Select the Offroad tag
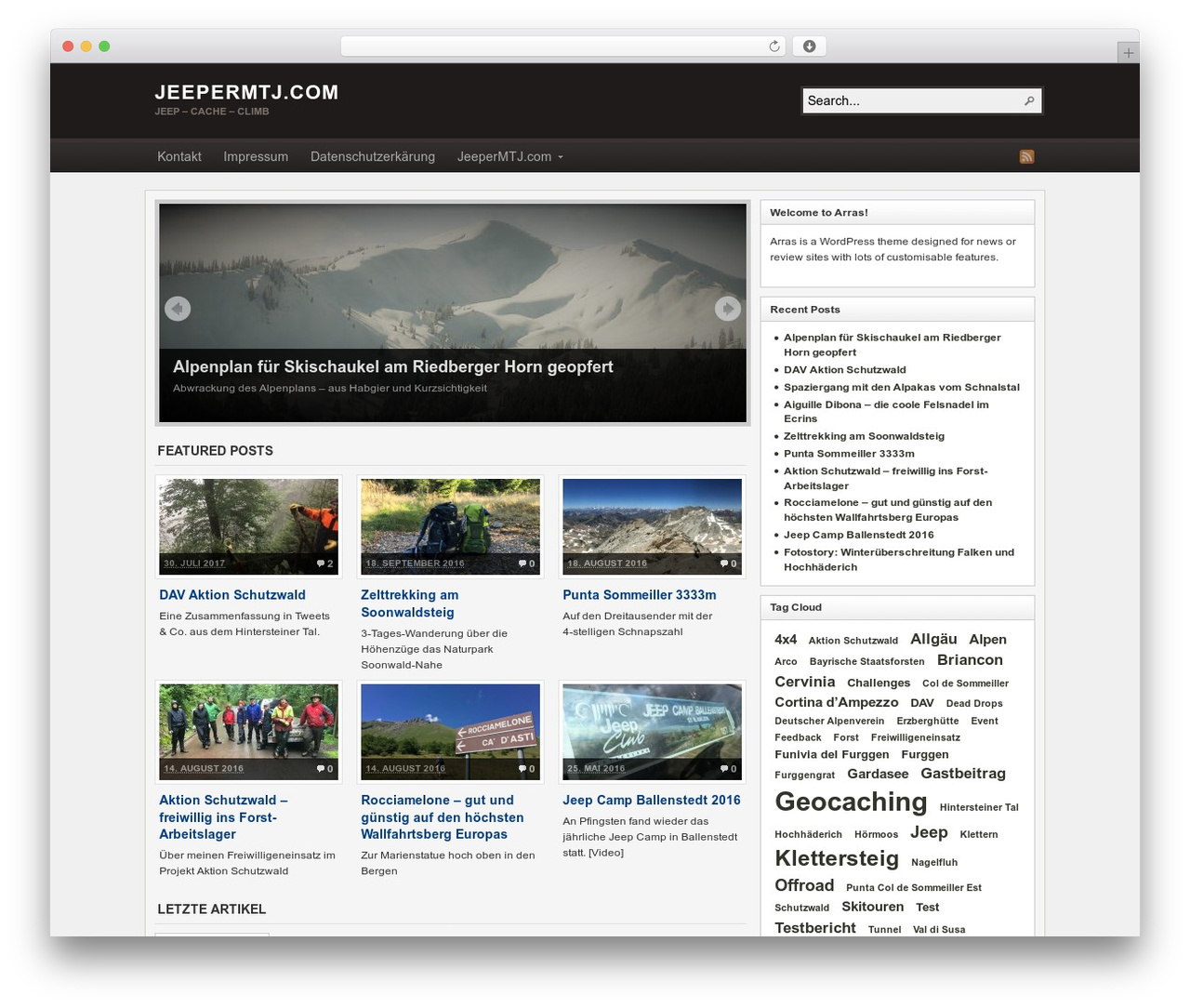 804,885
